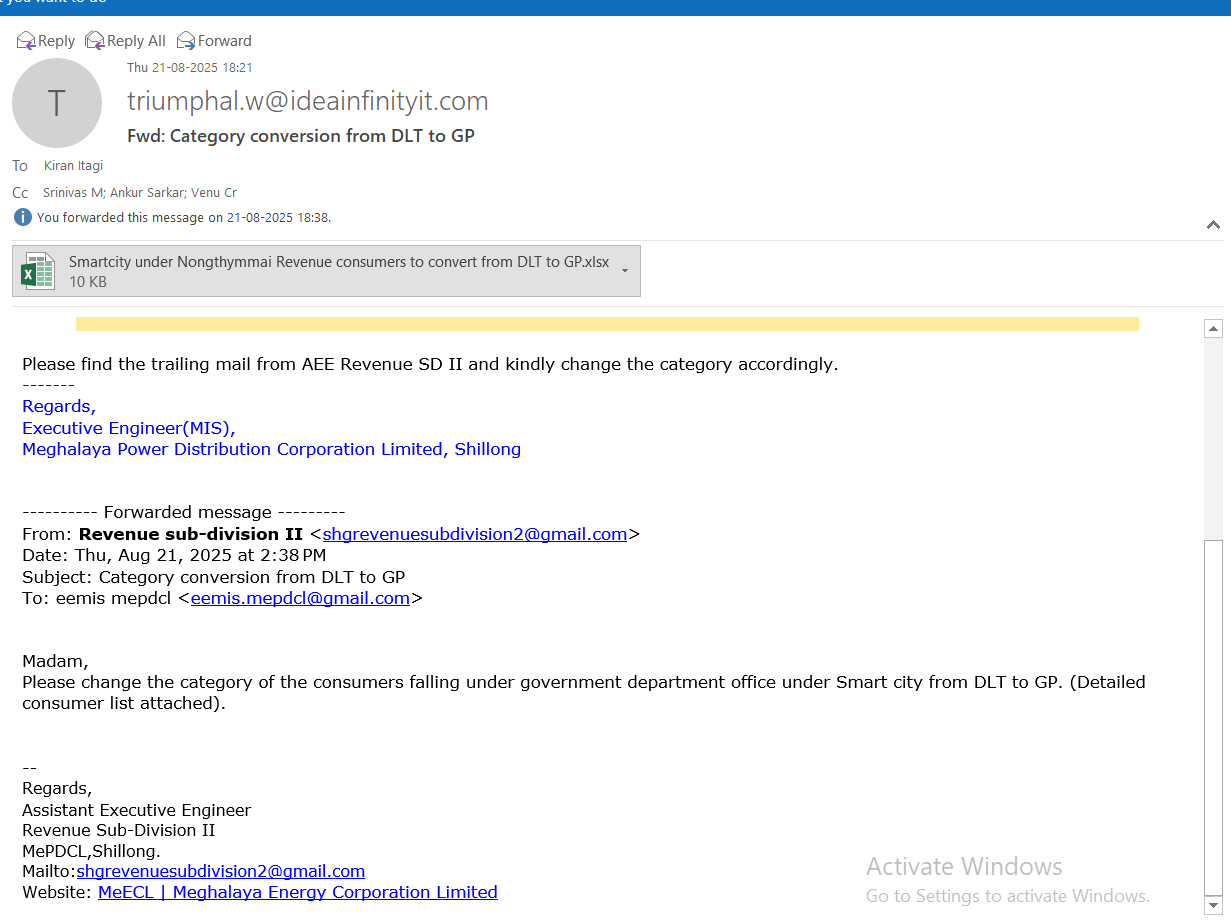Viewport: 1231px width, 921px height.
Task: Select the Excel attachment file icon
Action: pyautogui.click(x=38, y=271)
